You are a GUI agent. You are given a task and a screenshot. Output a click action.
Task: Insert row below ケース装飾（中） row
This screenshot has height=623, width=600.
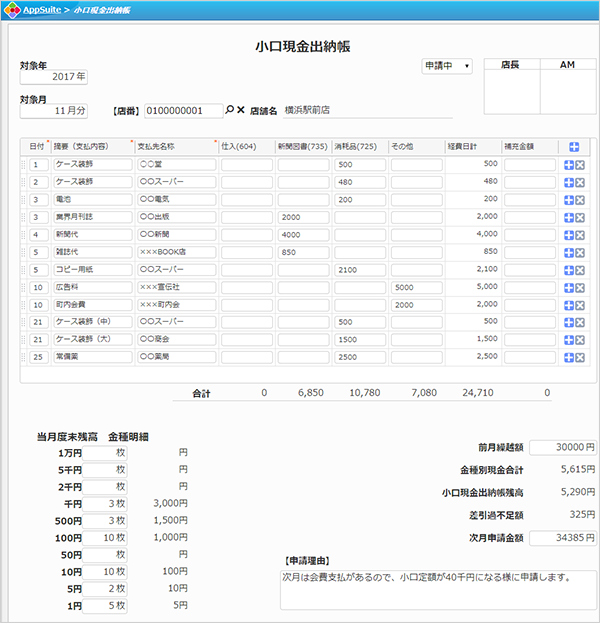point(569,322)
